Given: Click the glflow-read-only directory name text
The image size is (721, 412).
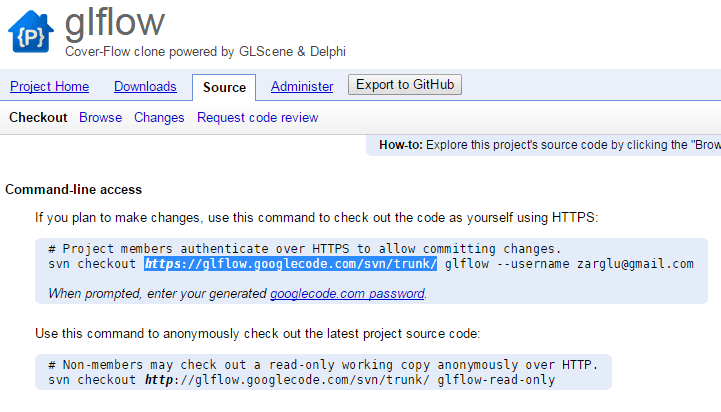Looking at the screenshot, I should (496, 380).
